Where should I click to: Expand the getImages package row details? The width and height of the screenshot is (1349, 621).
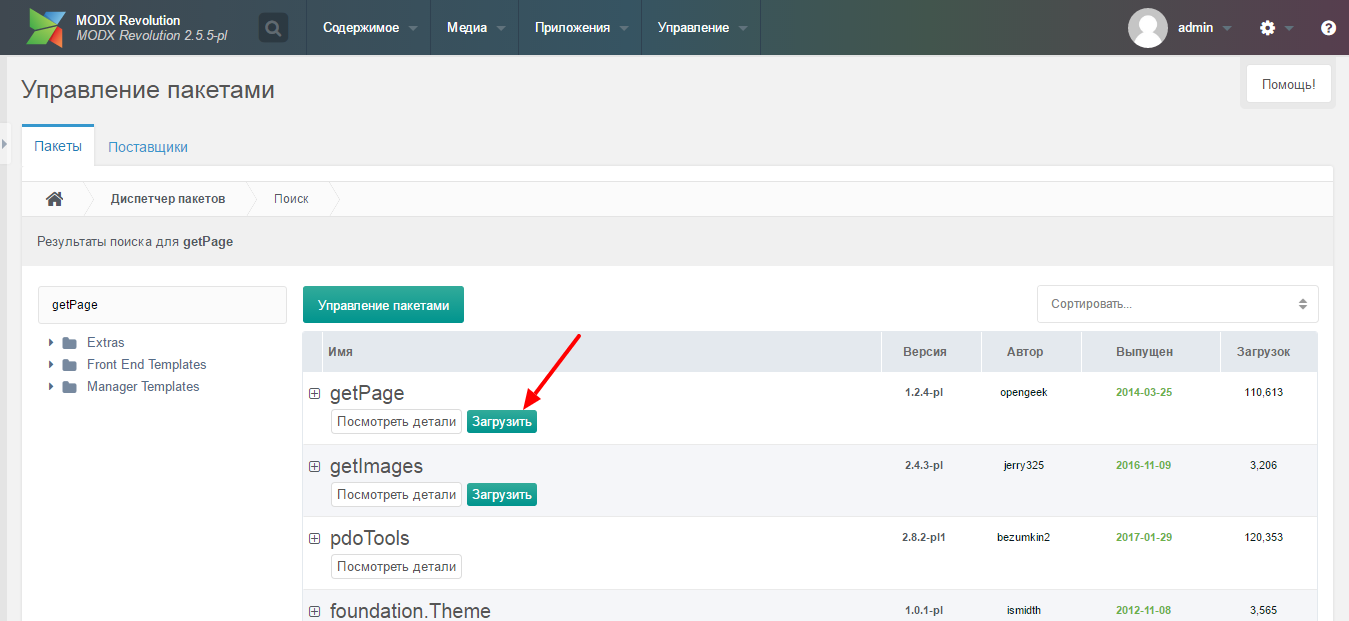click(314, 467)
